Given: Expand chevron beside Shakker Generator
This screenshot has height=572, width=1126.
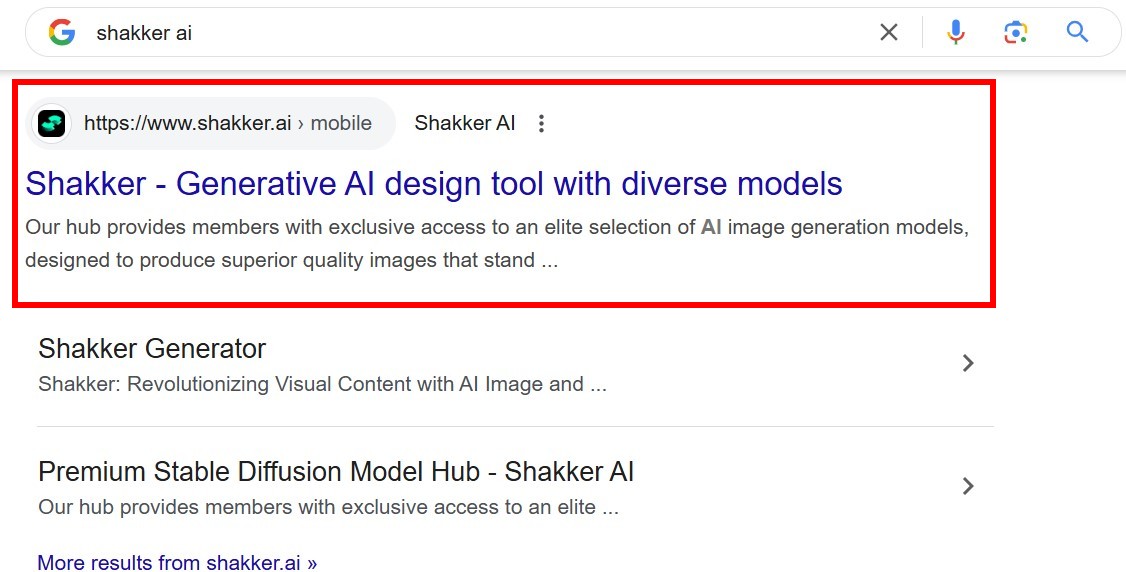Looking at the screenshot, I should click(x=968, y=363).
